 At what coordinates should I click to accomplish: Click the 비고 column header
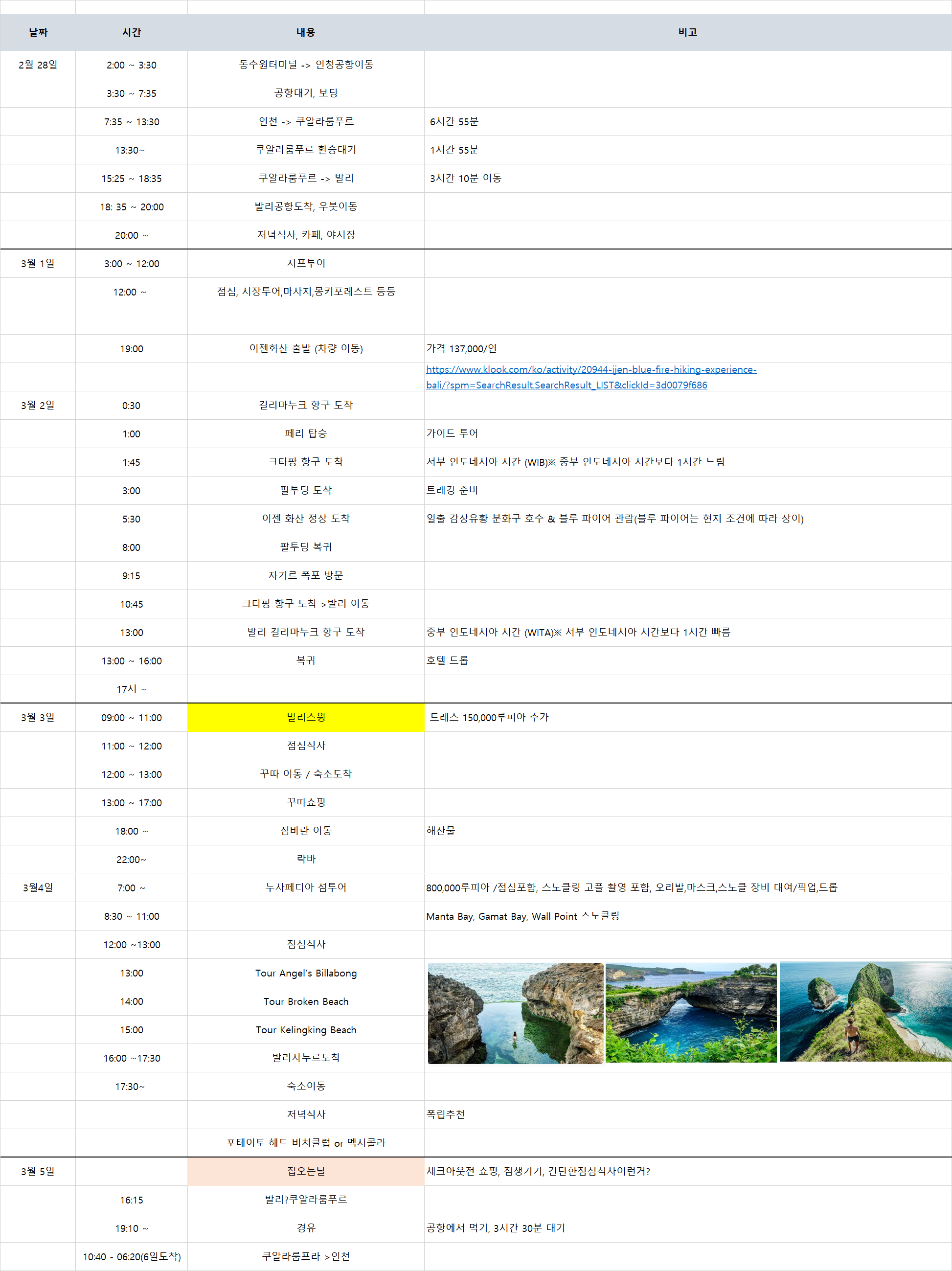pyautogui.click(x=687, y=32)
